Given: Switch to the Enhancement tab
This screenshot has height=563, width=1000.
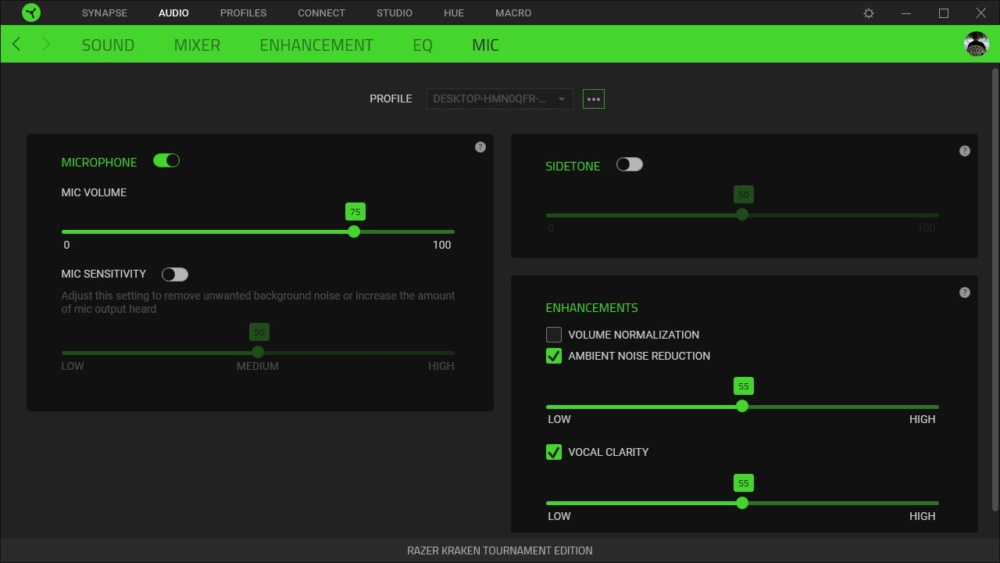Looking at the screenshot, I should [316, 45].
